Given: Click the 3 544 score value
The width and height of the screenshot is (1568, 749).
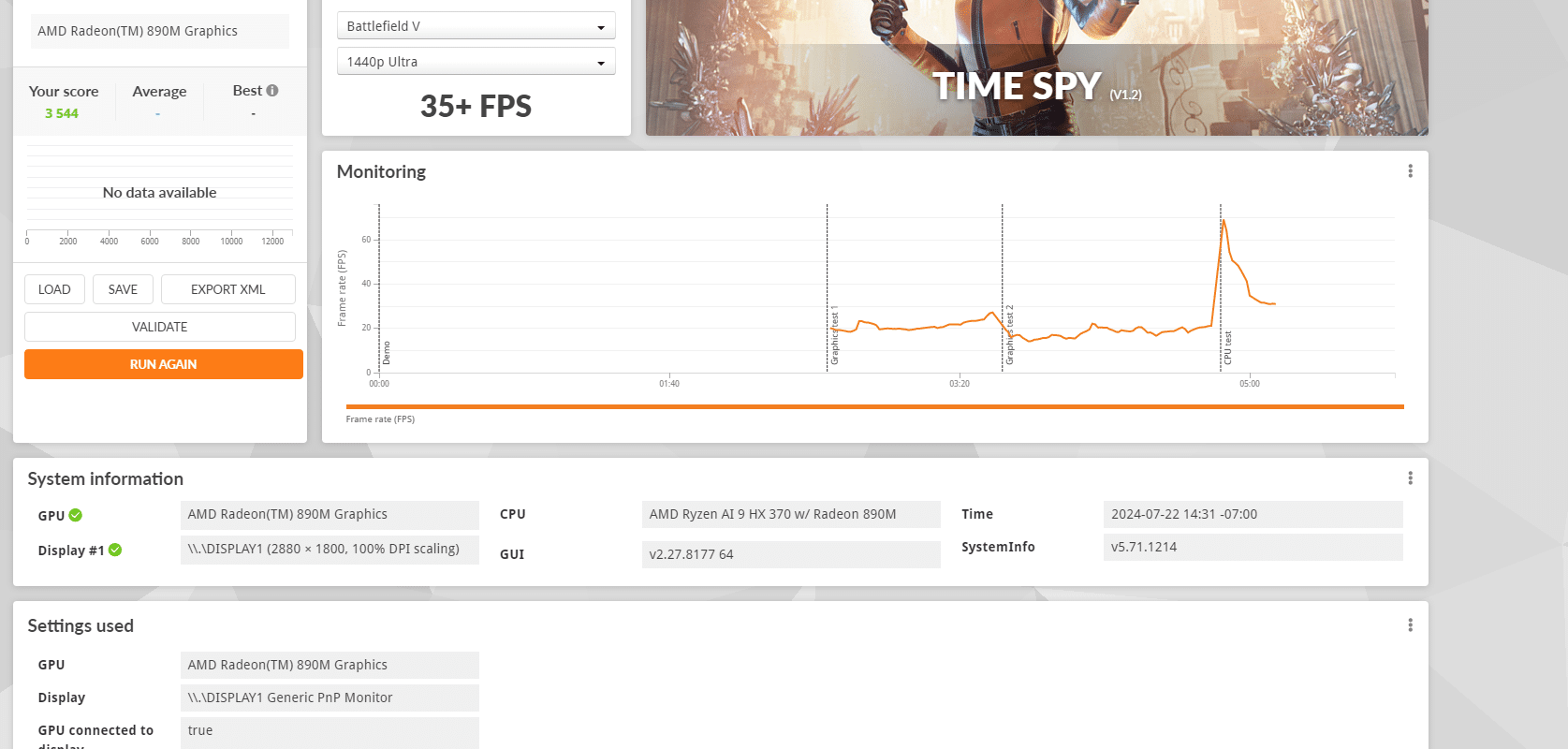Looking at the screenshot, I should pos(62,113).
